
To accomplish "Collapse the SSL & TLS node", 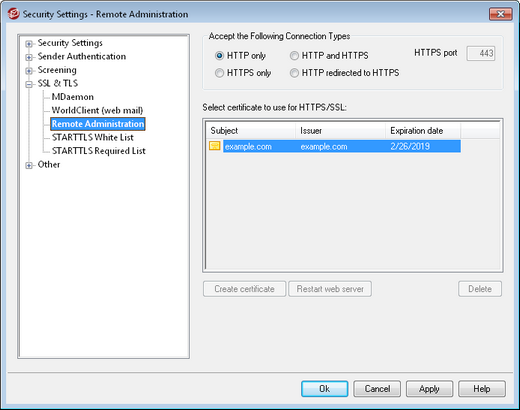I will [29, 84].
